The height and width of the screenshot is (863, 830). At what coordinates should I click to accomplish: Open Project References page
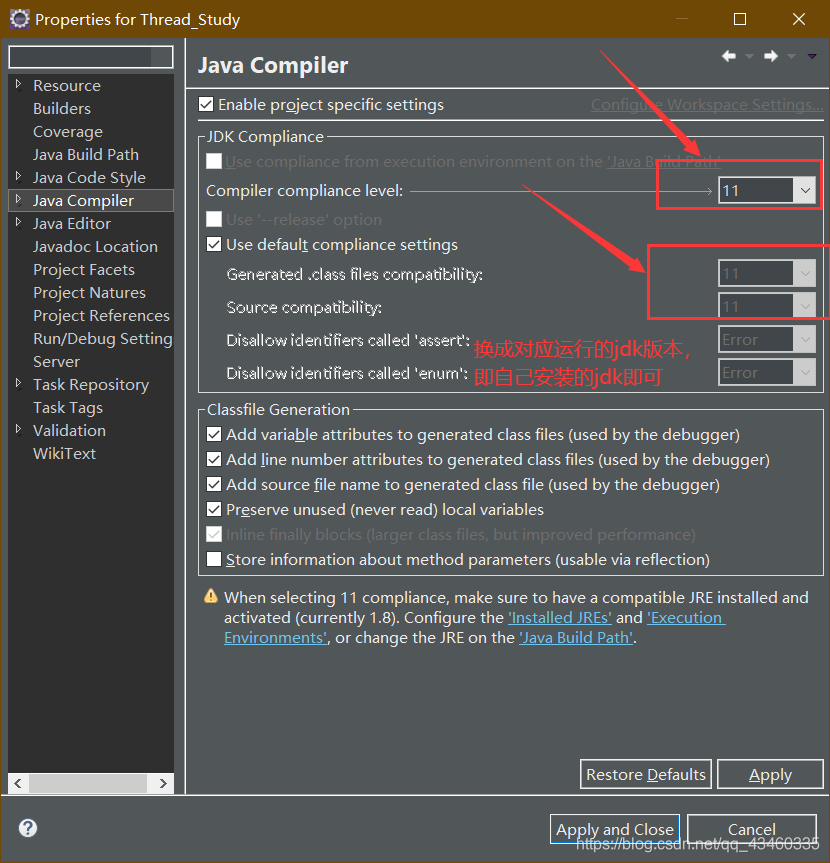(101, 315)
